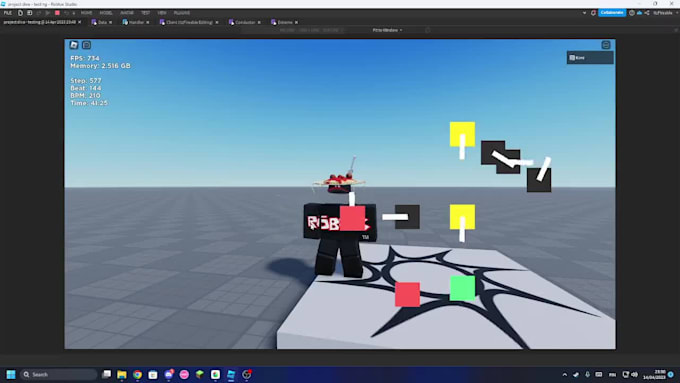Click the Memory: 2.516 GB readout
The image size is (680, 383).
point(100,66)
